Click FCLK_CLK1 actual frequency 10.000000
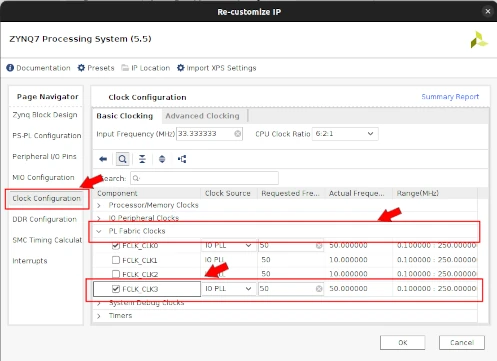Image resolution: width=497 pixels, height=361 pixels. [348, 260]
